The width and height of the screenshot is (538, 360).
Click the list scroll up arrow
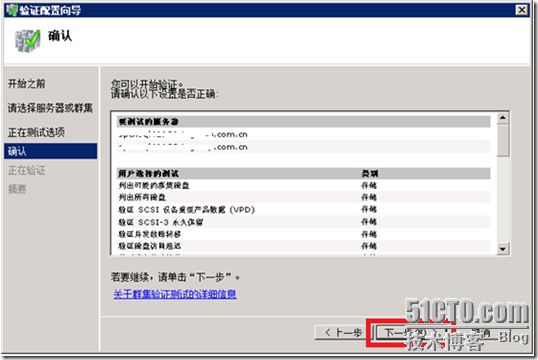click(503, 118)
